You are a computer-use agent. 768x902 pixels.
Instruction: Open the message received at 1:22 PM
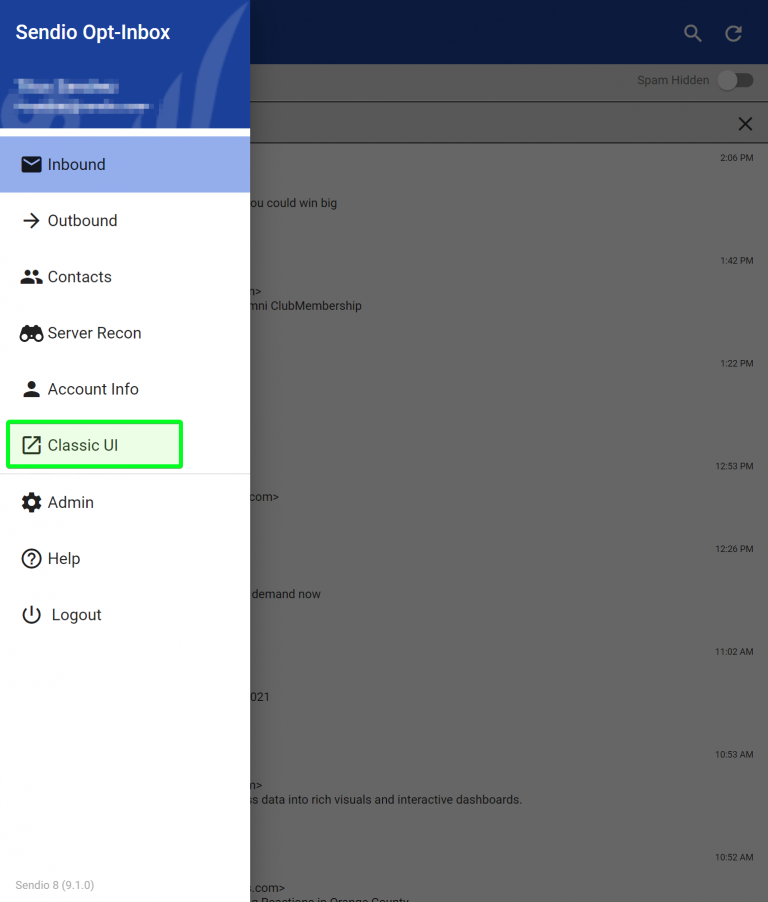[x=509, y=401]
